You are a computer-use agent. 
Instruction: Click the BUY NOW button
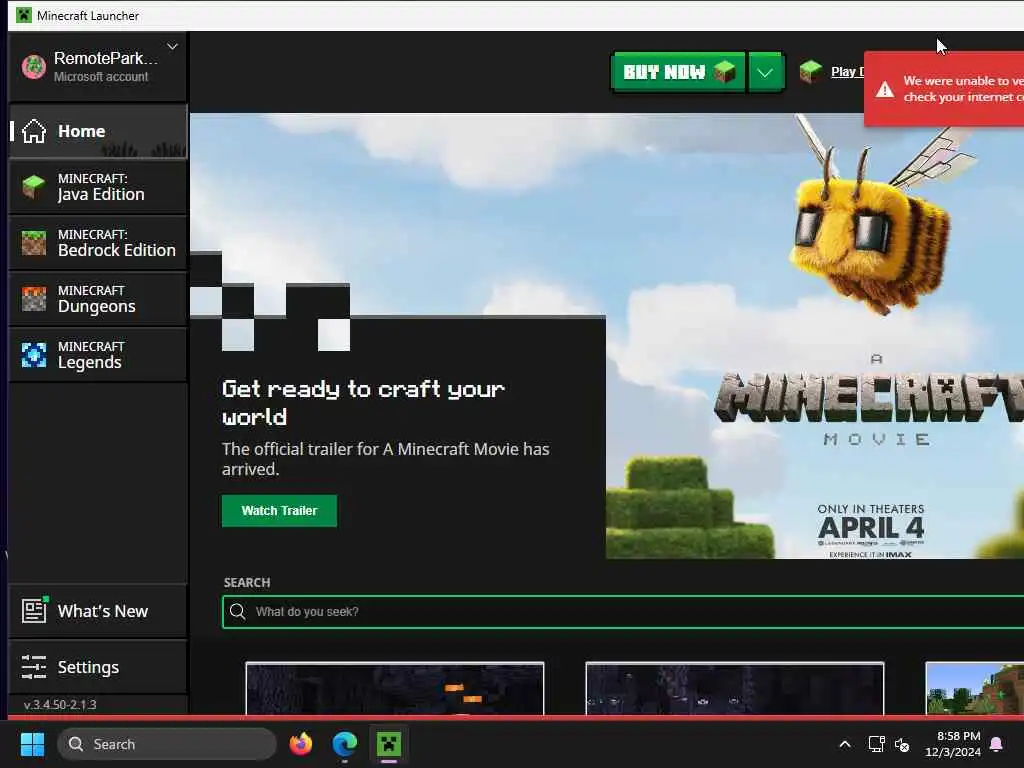(679, 72)
